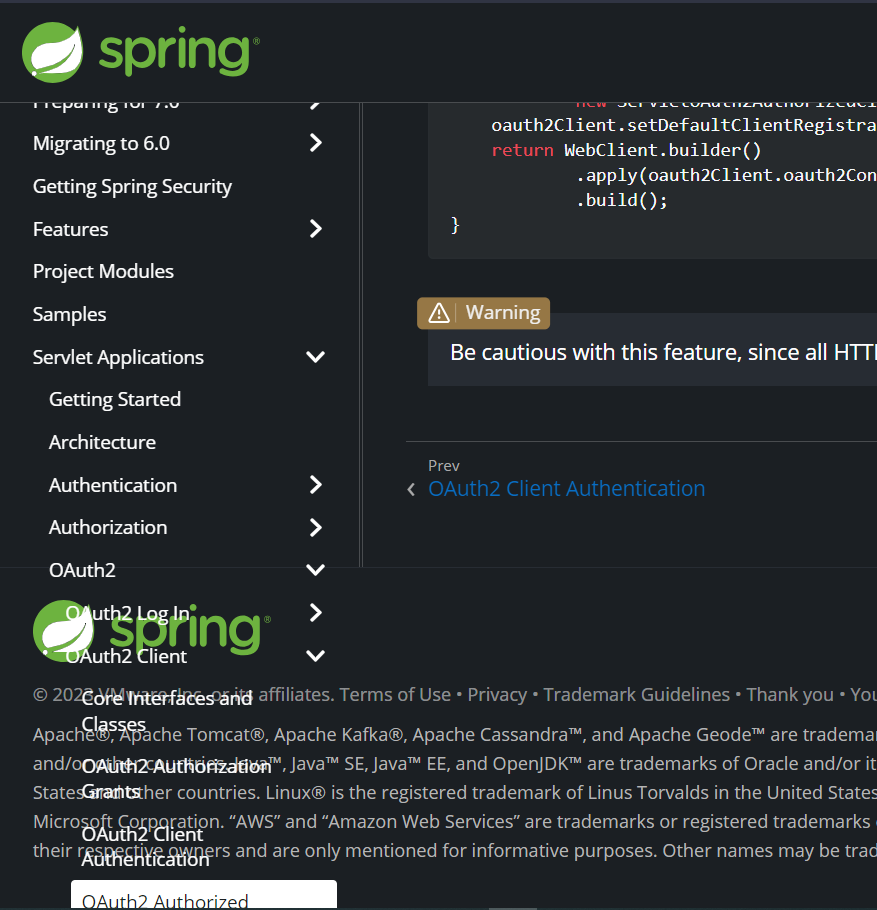
Task: Click the warning triangle icon
Action: 440,312
